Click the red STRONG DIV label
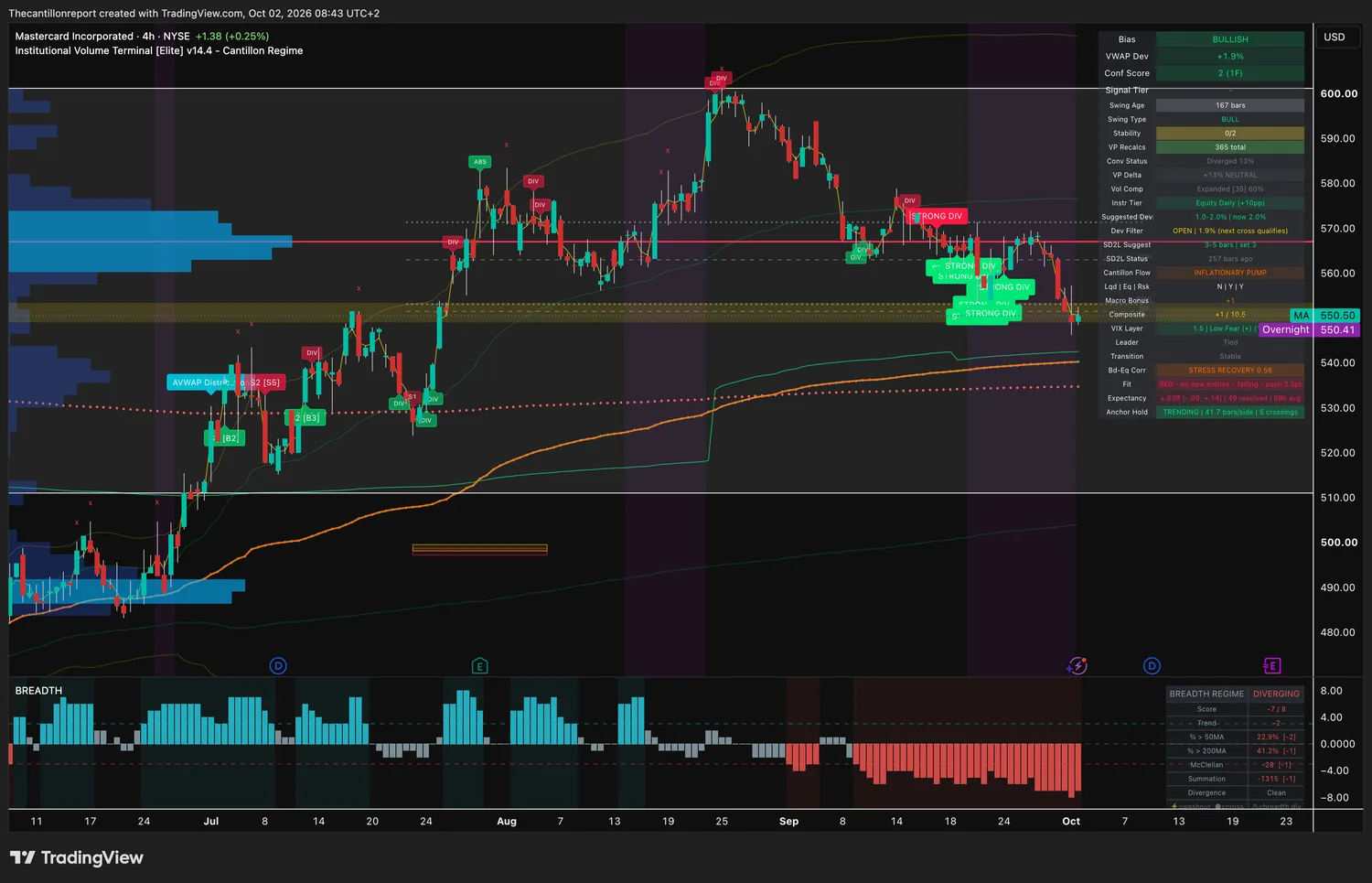The image size is (1372, 883). [938, 217]
